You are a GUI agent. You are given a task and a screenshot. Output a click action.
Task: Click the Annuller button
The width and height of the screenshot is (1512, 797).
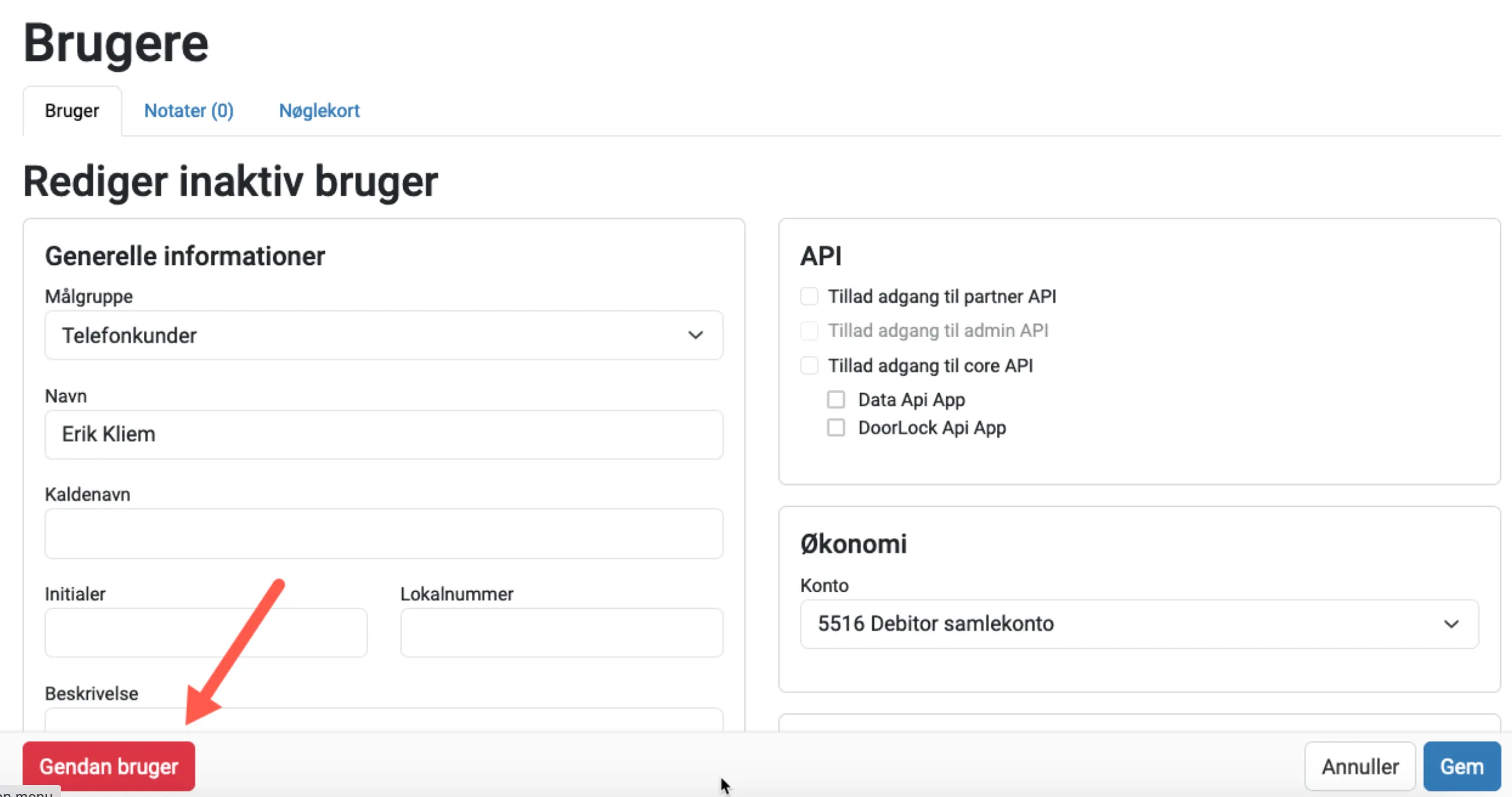coord(1360,766)
